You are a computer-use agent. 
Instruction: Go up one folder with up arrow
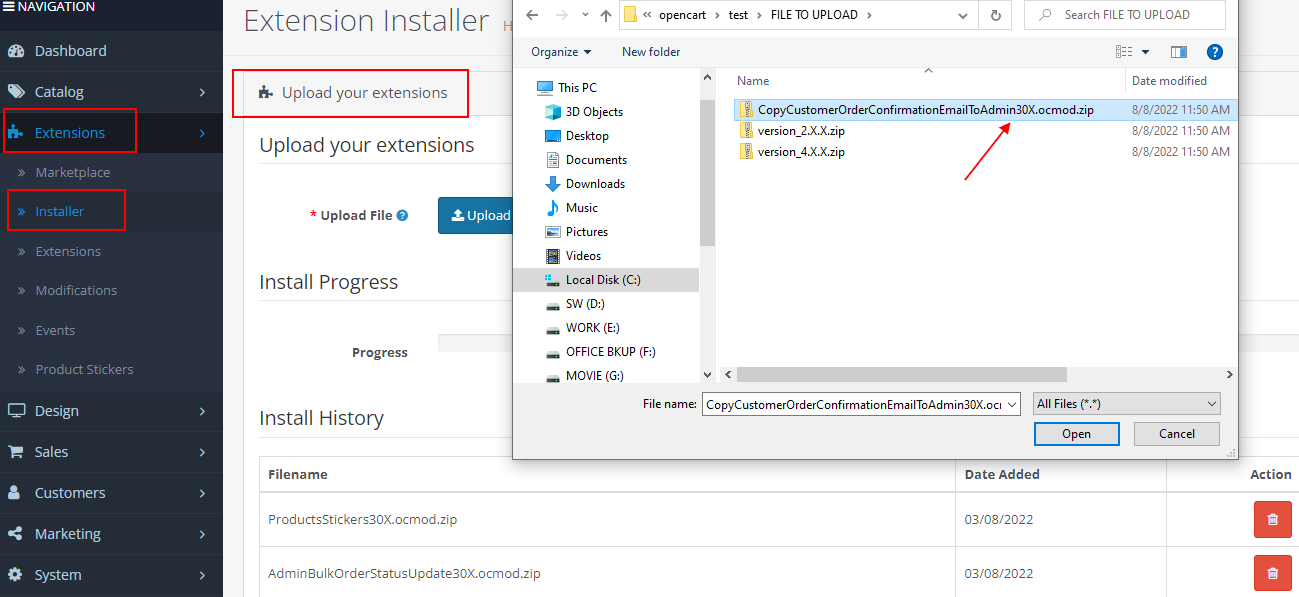606,15
